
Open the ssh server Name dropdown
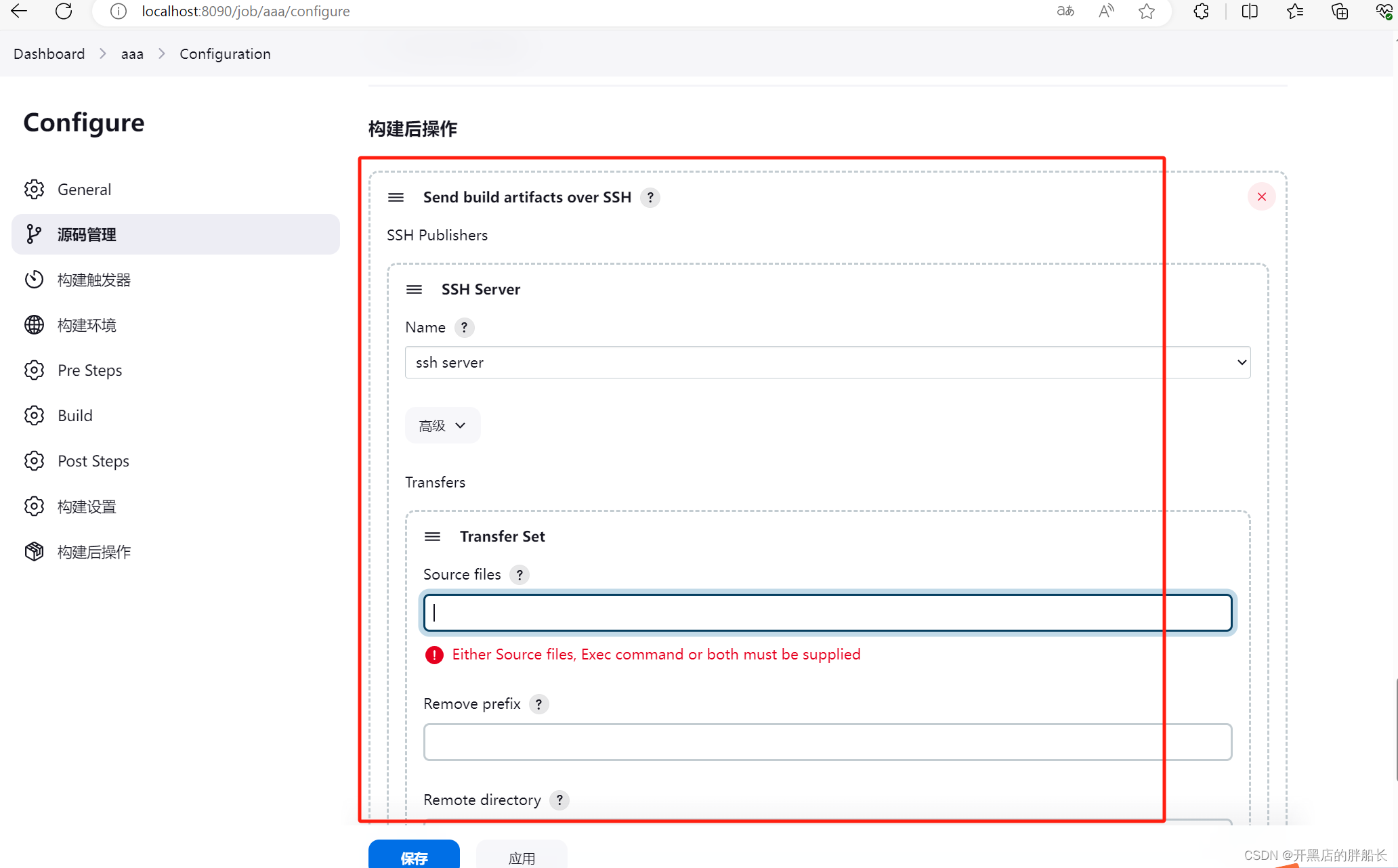click(828, 362)
